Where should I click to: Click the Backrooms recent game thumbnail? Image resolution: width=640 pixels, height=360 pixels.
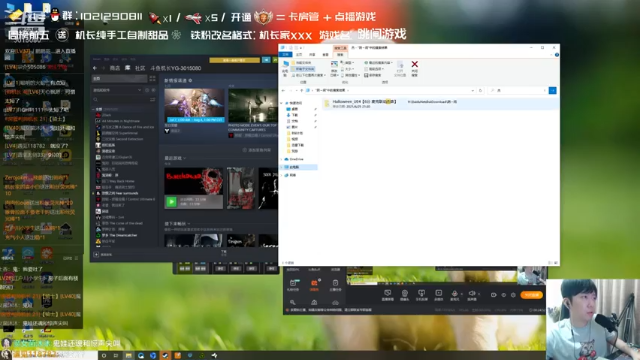click(193, 181)
